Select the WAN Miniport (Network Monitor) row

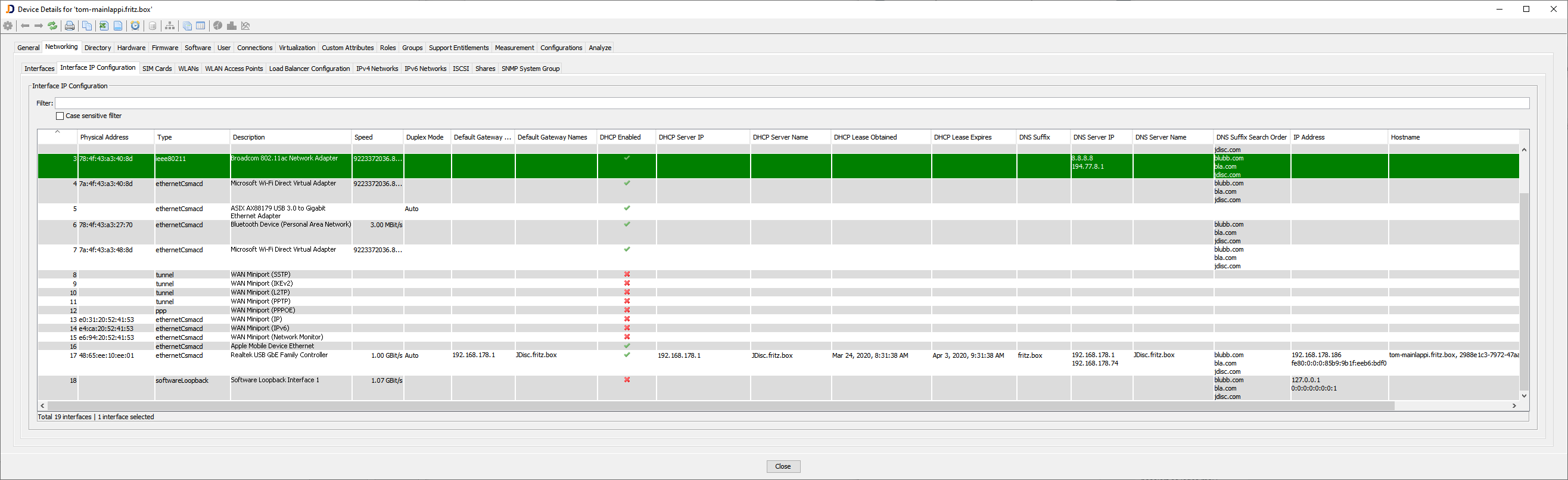click(779, 337)
